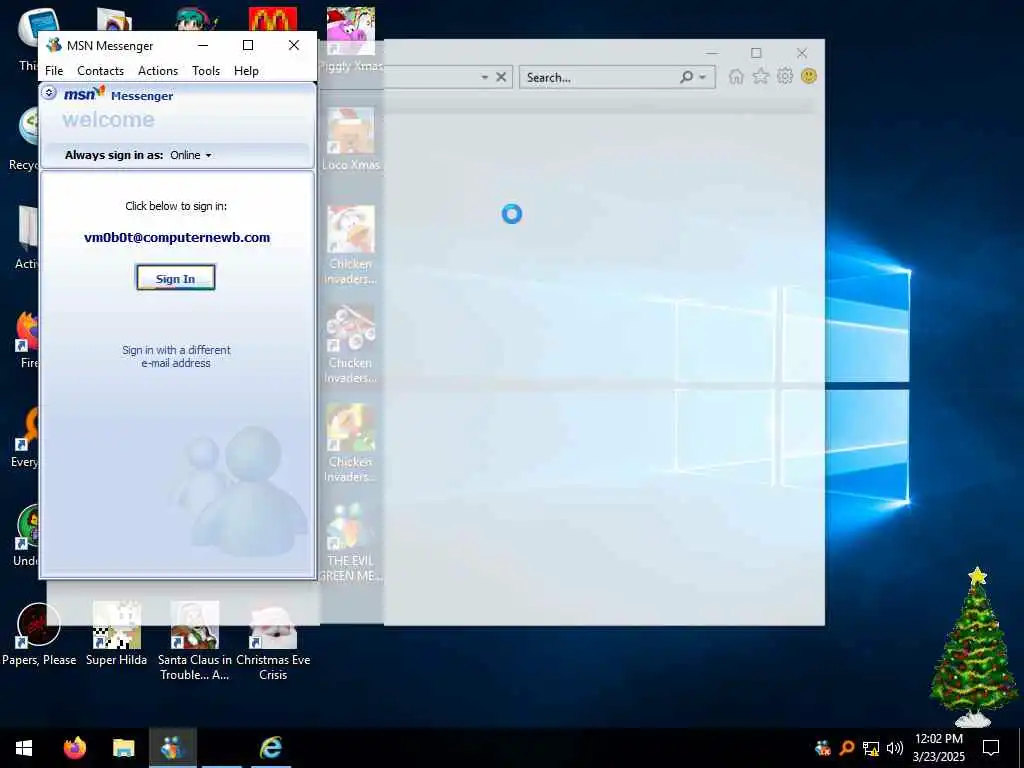This screenshot has width=1024, height=768.
Task: Select the McDonald's logo desktop icon
Action: pos(272,19)
